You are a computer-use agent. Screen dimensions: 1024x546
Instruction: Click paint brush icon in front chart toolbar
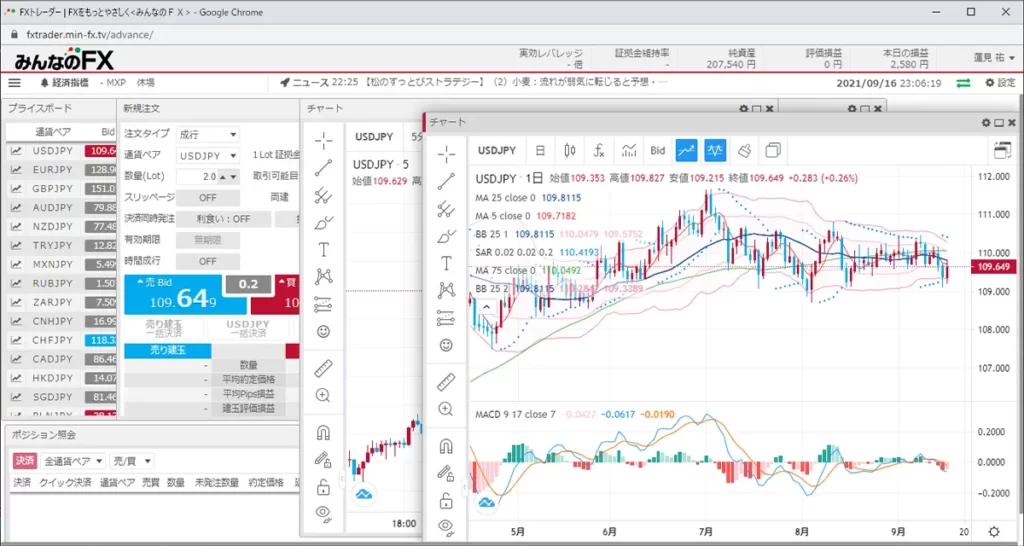click(744, 151)
